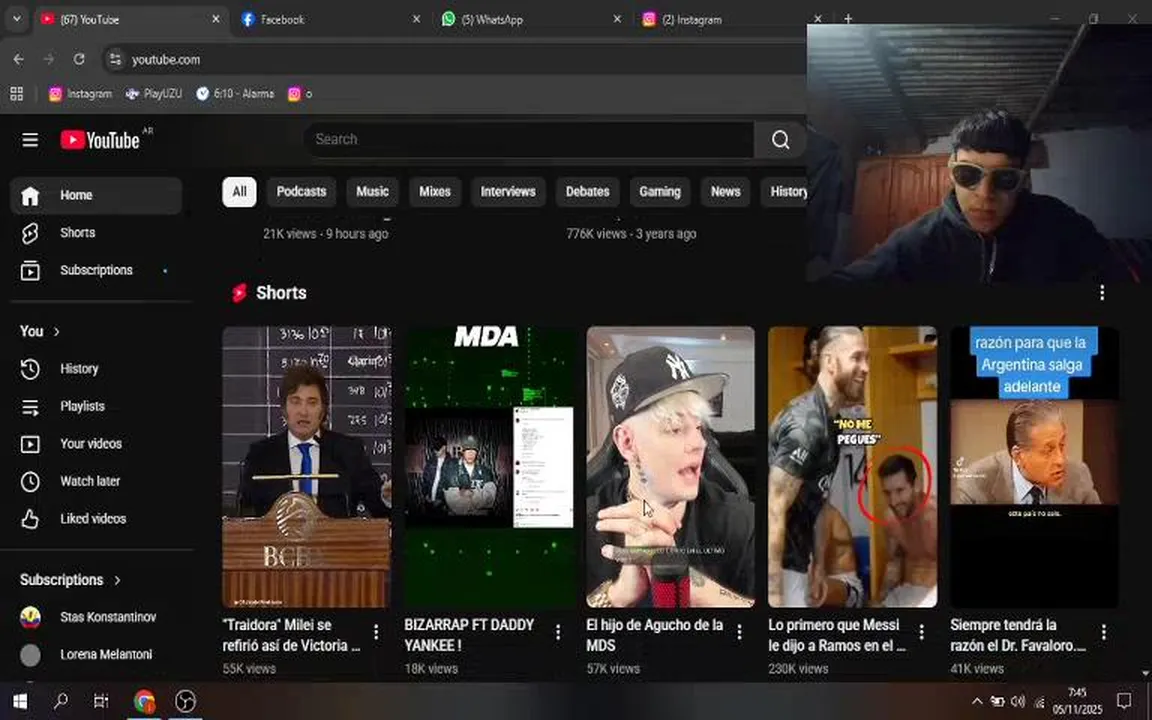Select the News filter chip
This screenshot has height=720, width=1152.
click(725, 192)
